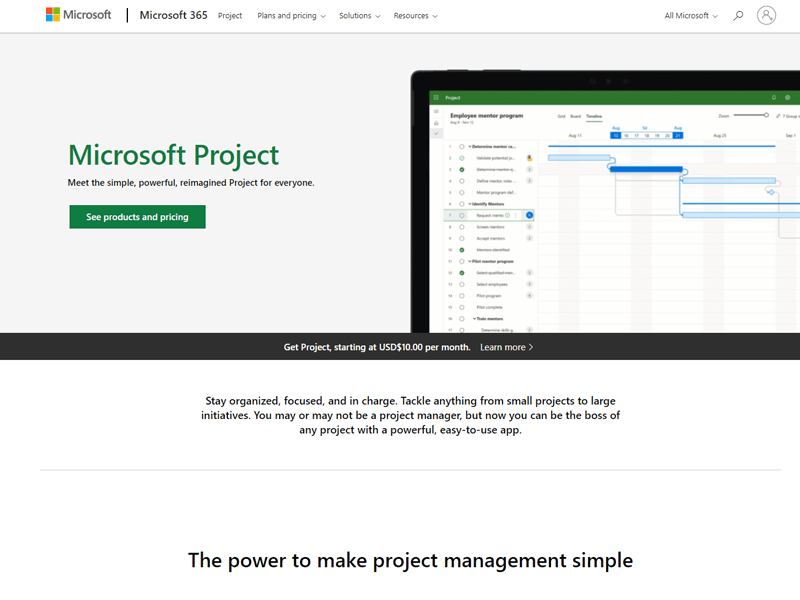800x600 pixels.
Task: Click the Pilot program task name
Action: (x=488, y=296)
